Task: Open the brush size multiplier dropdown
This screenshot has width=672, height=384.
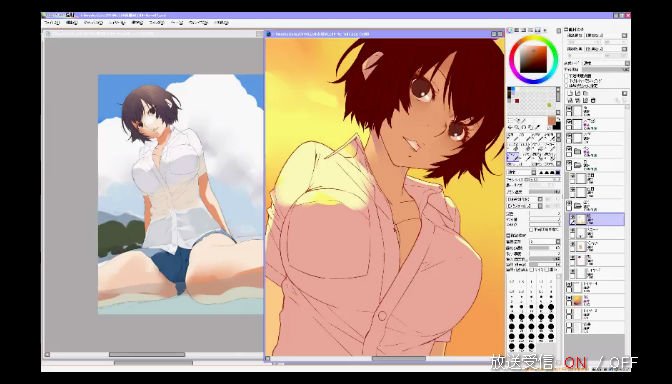Action: tap(532, 180)
